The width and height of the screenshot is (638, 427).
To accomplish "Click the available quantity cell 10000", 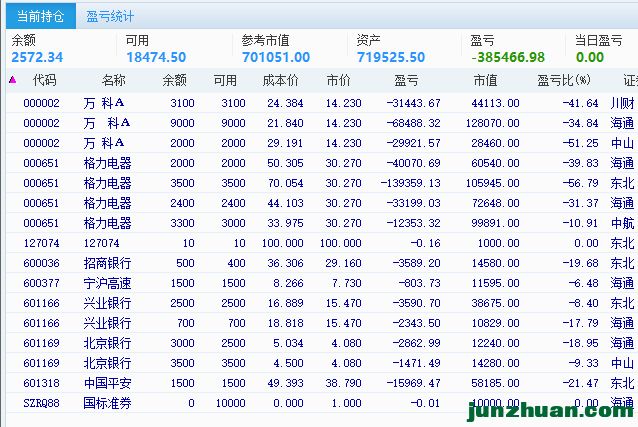I will (x=231, y=403).
